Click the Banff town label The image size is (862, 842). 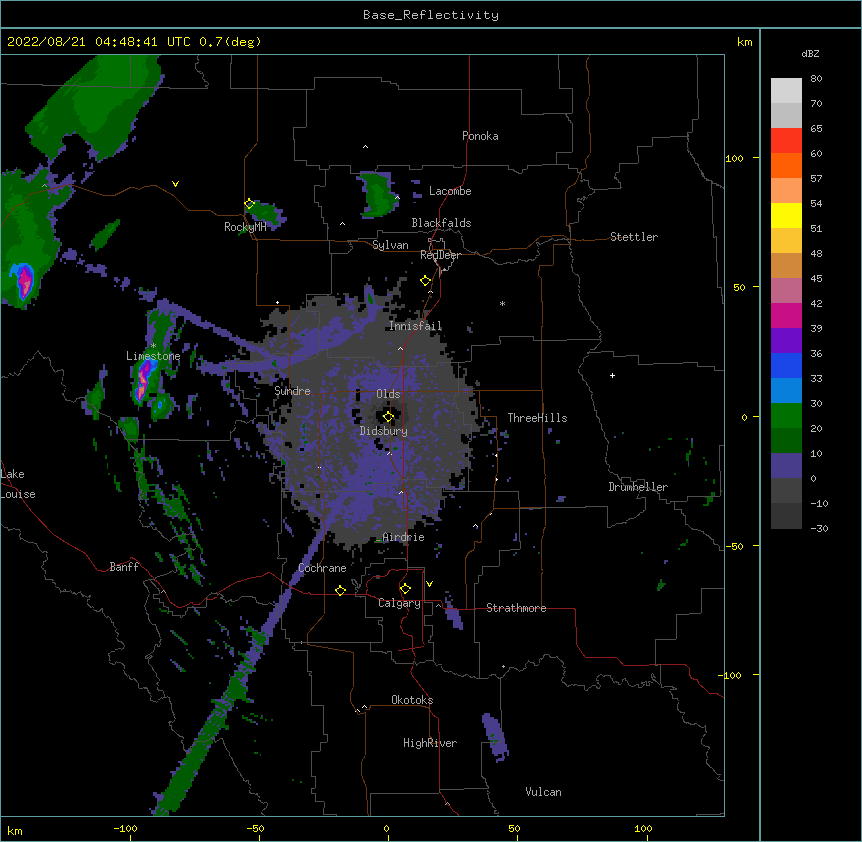point(124,567)
